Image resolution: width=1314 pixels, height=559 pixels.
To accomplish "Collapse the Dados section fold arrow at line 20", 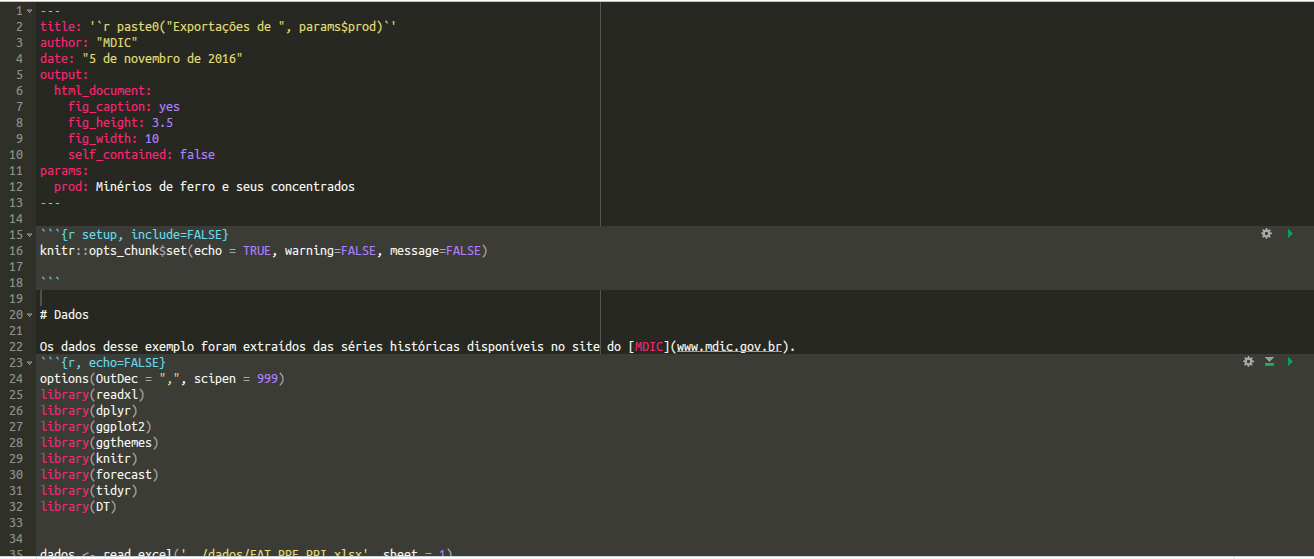I will click(x=30, y=314).
